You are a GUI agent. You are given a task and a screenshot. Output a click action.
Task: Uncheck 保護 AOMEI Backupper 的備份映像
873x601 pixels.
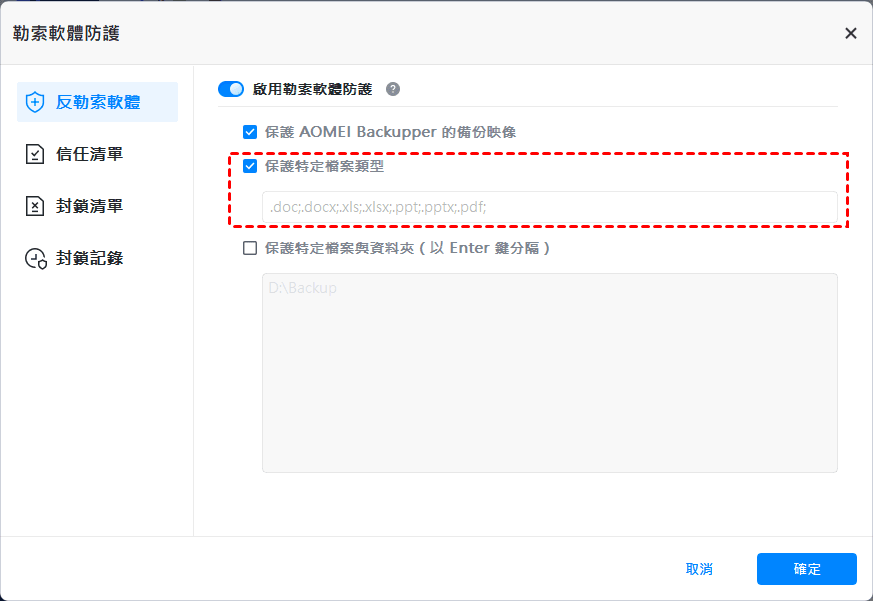pyautogui.click(x=250, y=132)
